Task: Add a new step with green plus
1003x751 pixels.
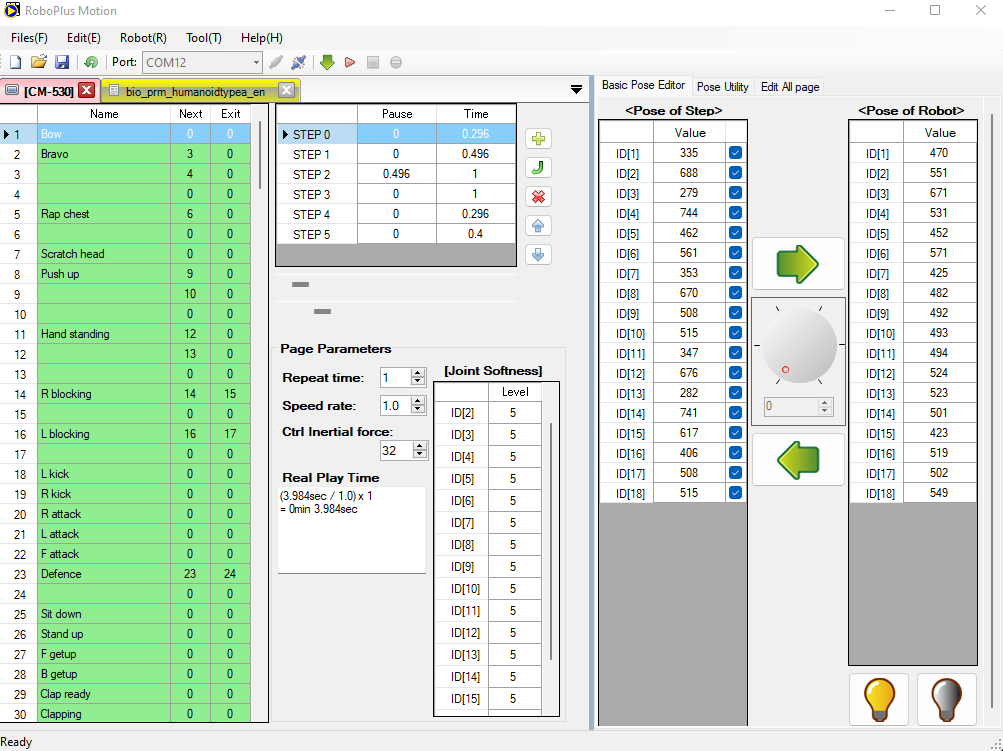Action: click(538, 139)
